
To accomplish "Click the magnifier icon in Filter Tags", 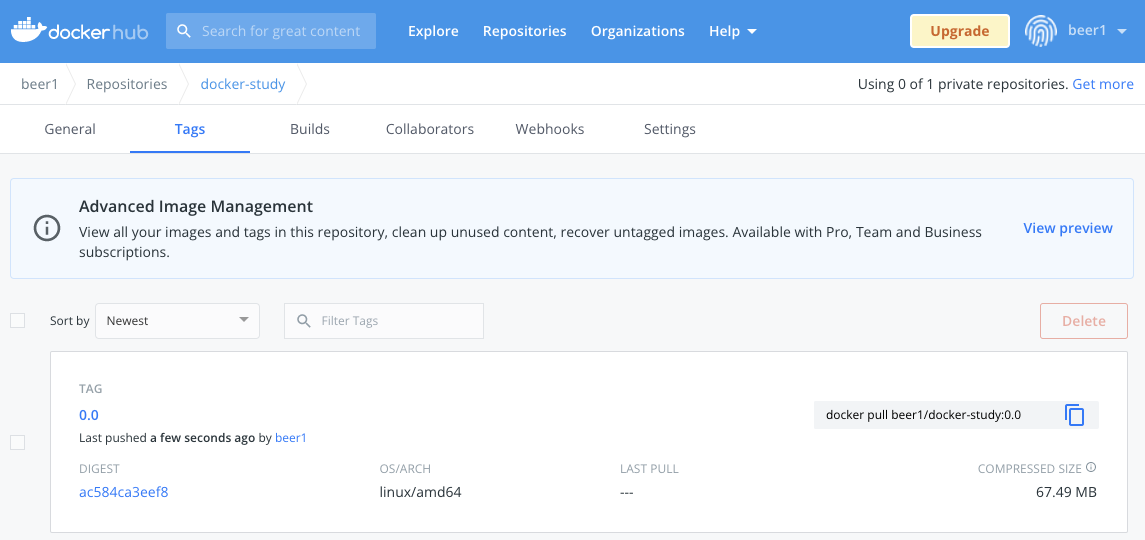I will tap(303, 321).
